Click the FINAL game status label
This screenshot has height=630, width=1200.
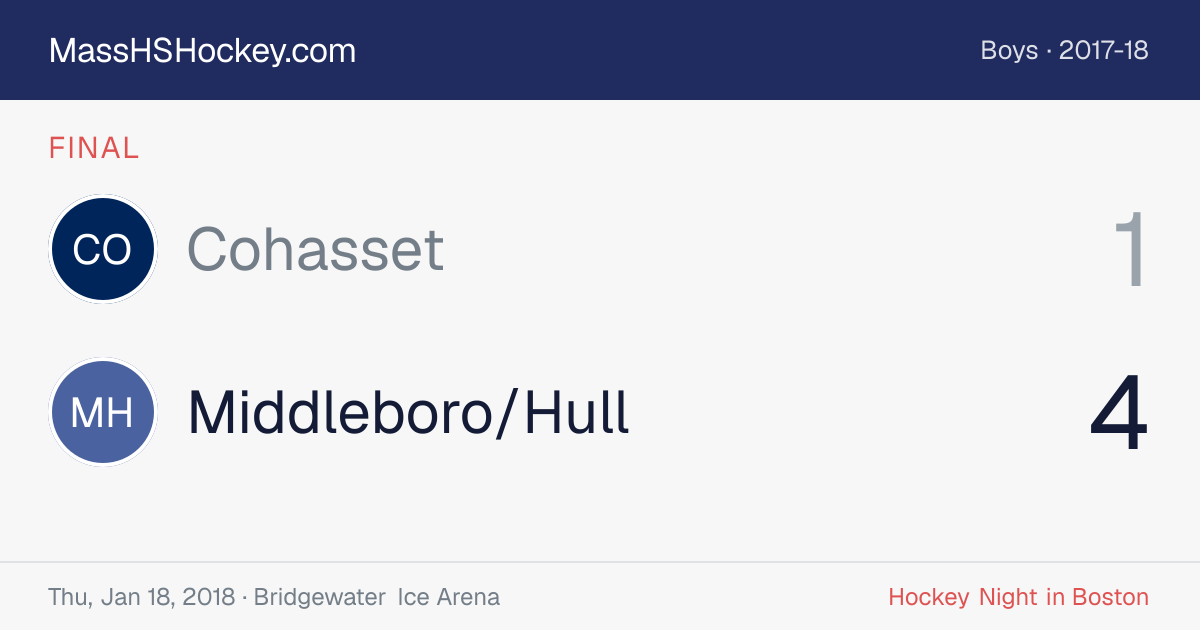94,148
